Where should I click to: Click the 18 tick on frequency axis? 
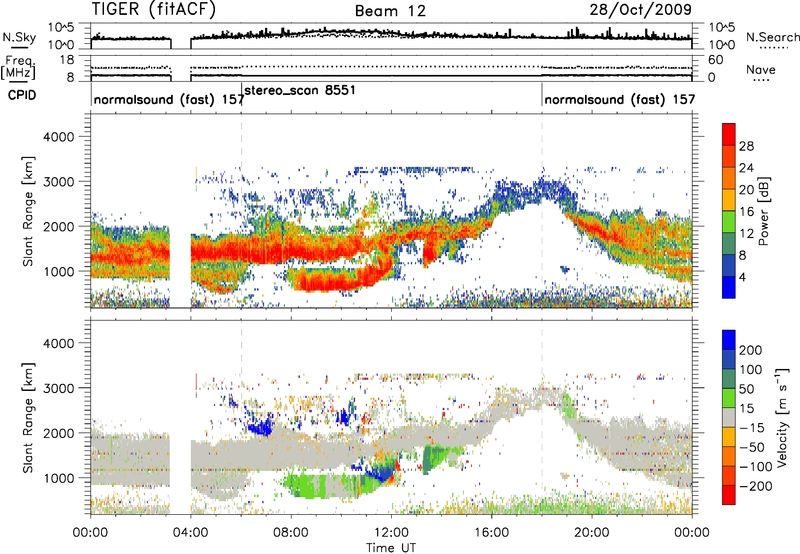point(66,60)
